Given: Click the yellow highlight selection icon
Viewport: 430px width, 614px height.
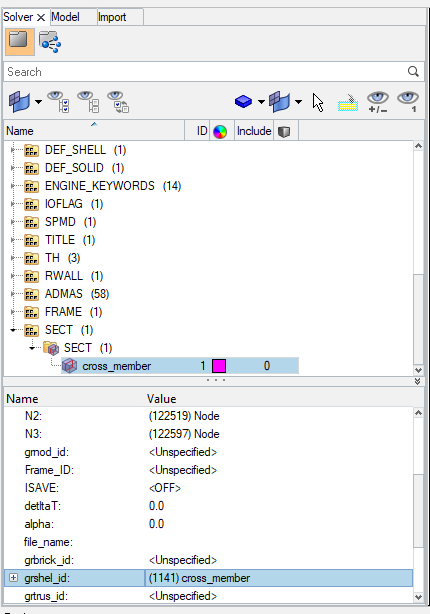Looking at the screenshot, I should (x=348, y=103).
